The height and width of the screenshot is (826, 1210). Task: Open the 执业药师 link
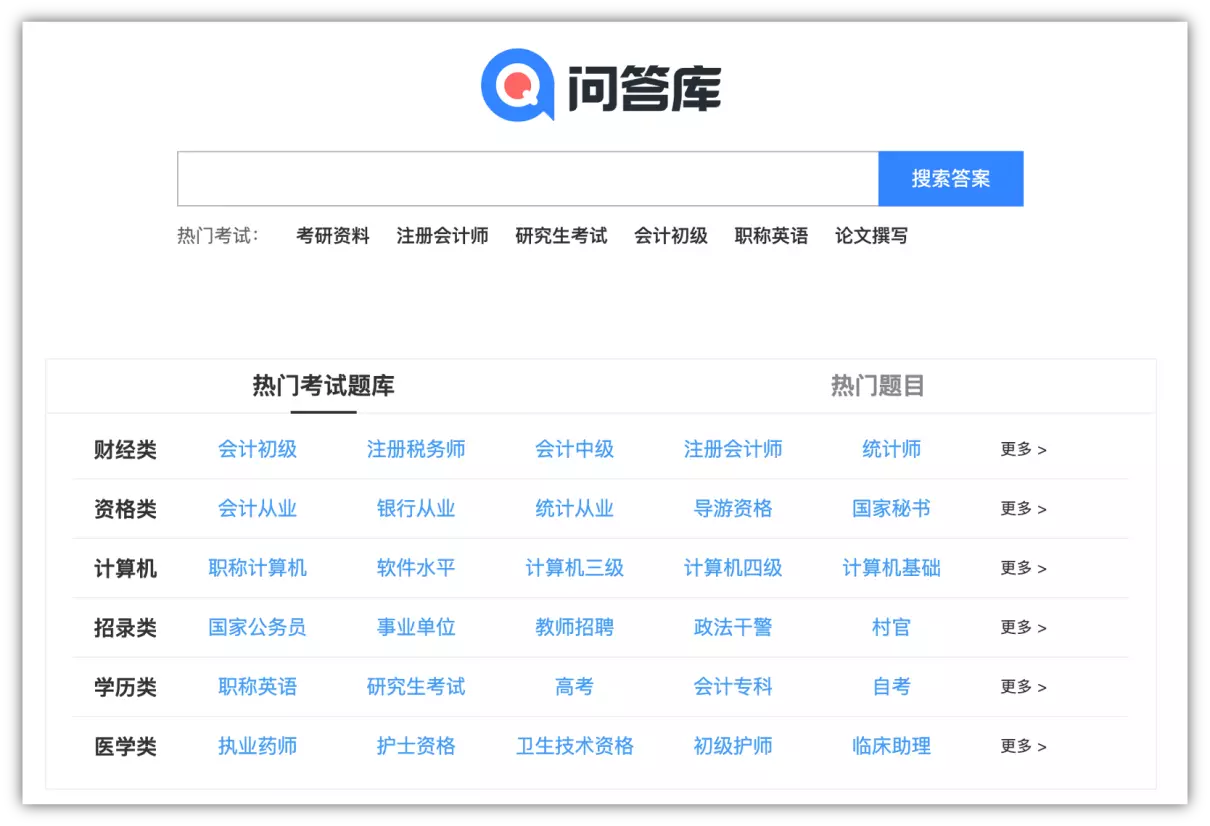(x=258, y=746)
